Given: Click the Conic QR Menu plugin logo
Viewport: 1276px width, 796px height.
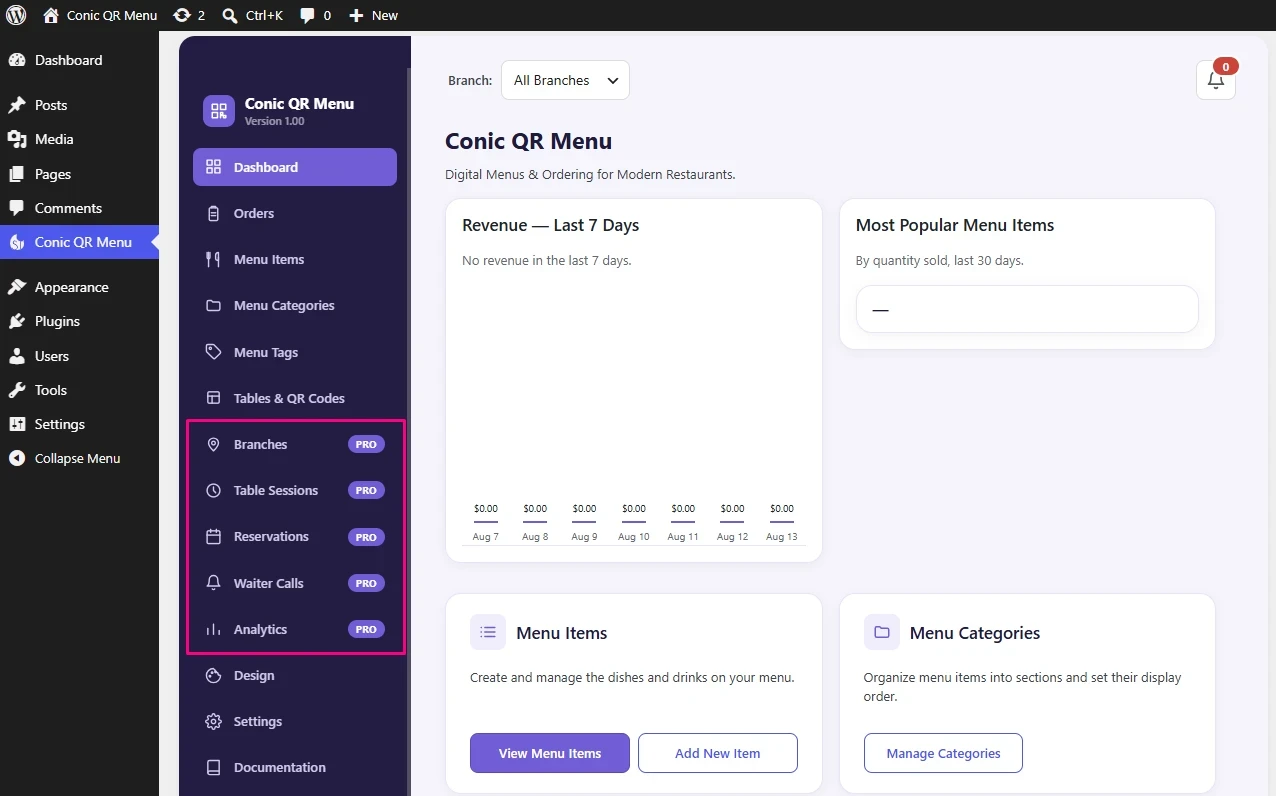Looking at the screenshot, I should coord(219,111).
